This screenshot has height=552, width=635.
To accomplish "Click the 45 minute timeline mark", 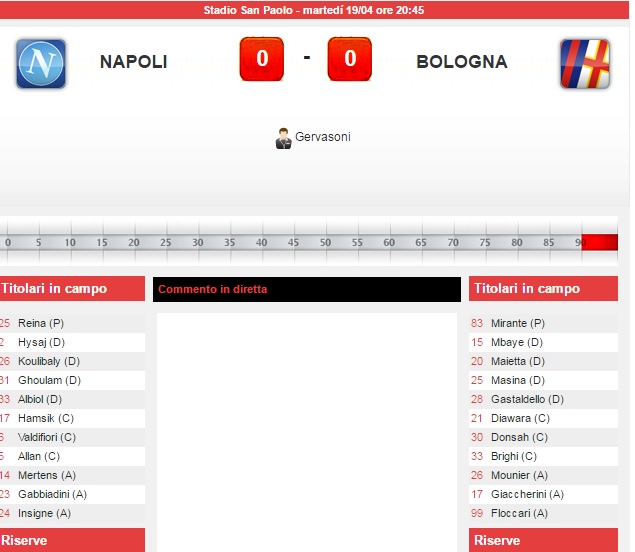I will click(293, 242).
